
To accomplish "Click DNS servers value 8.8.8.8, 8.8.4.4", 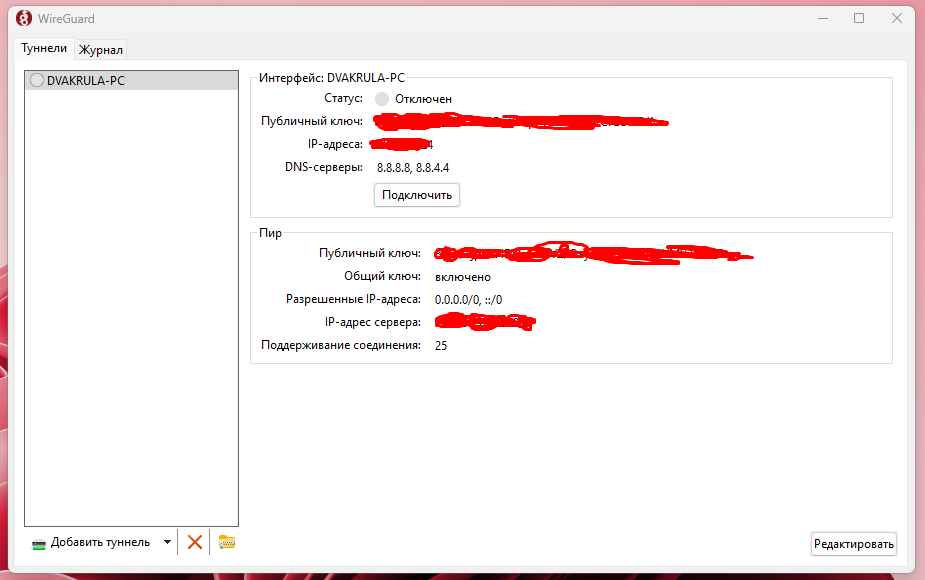I will pyautogui.click(x=413, y=168).
